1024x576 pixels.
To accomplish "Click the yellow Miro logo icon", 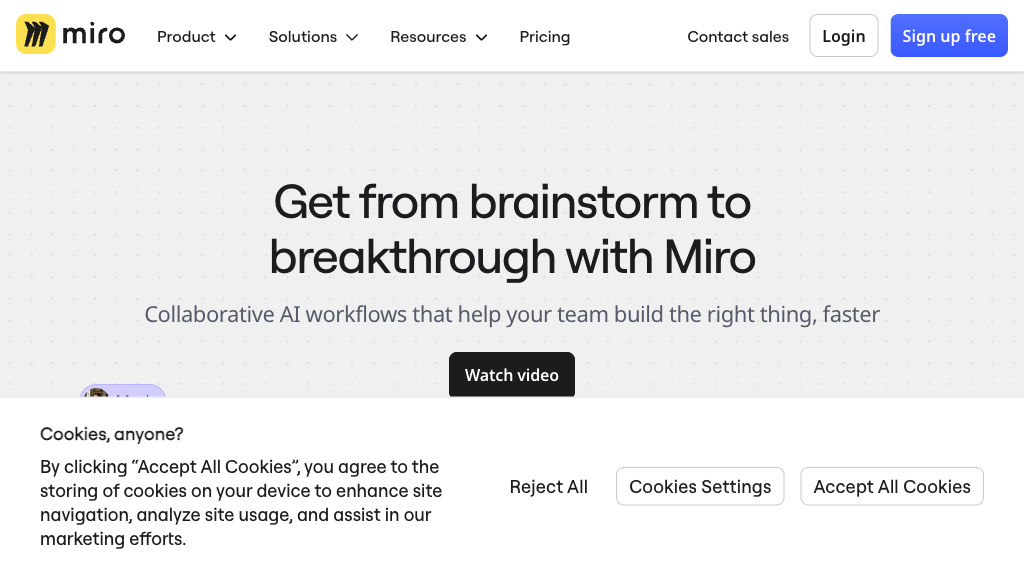I will click(x=35, y=35).
